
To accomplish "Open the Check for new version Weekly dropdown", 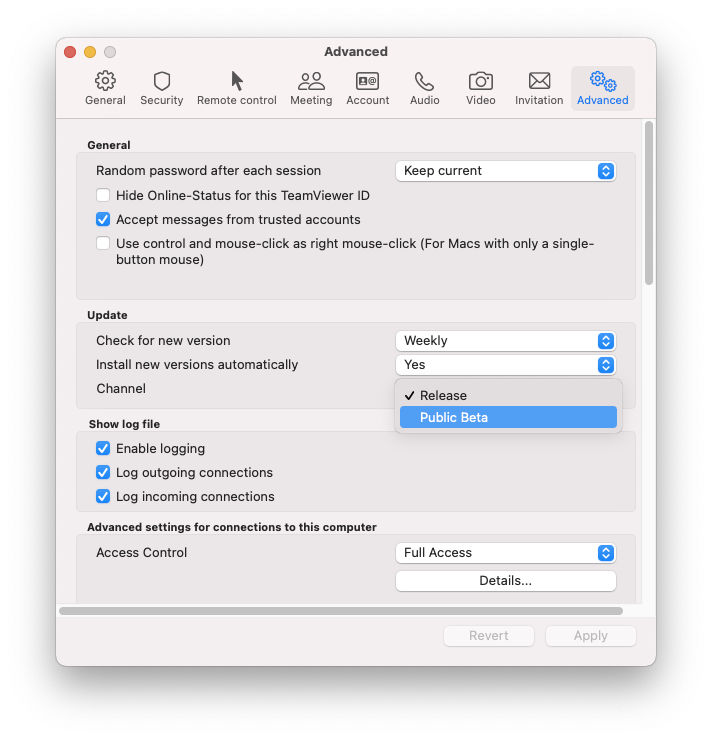I will [x=506, y=341].
